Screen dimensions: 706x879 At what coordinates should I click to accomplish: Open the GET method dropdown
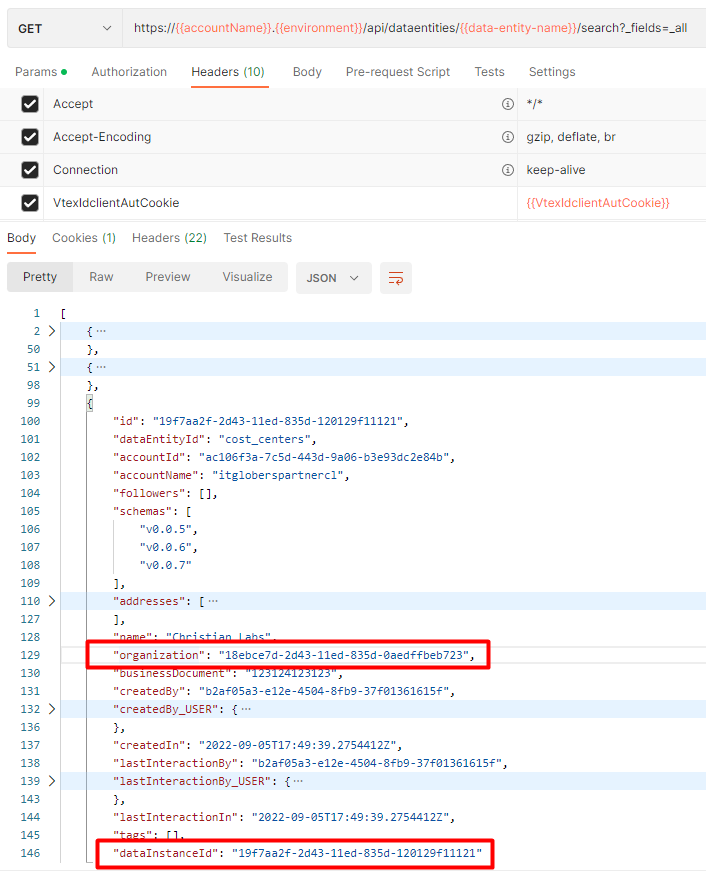click(x=64, y=28)
